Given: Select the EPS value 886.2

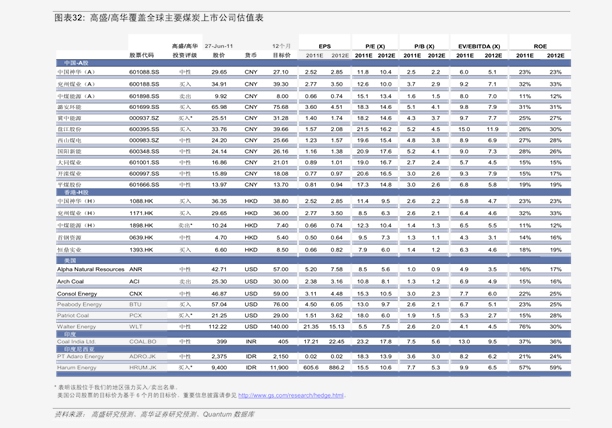Looking at the screenshot, I should (x=336, y=368).
